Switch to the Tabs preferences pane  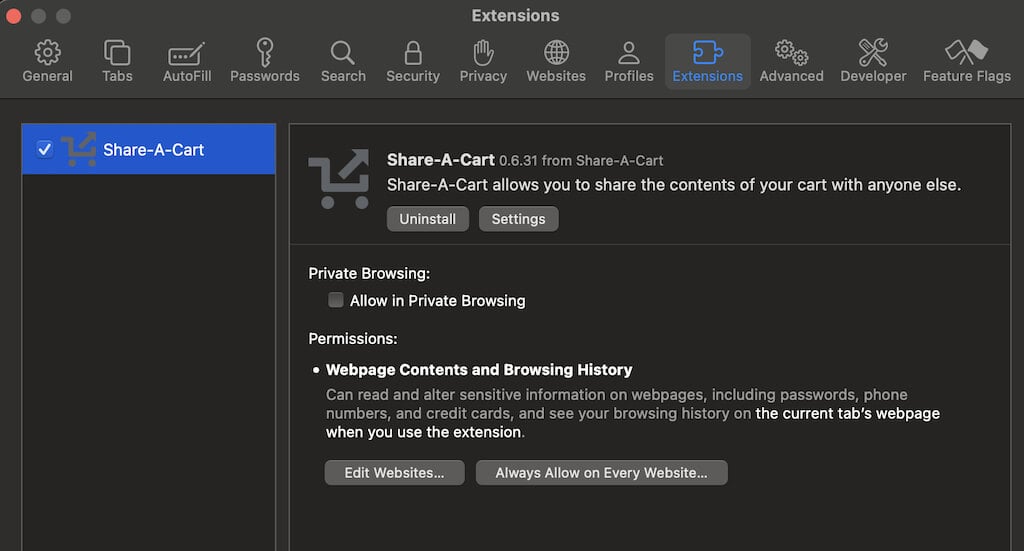click(117, 61)
